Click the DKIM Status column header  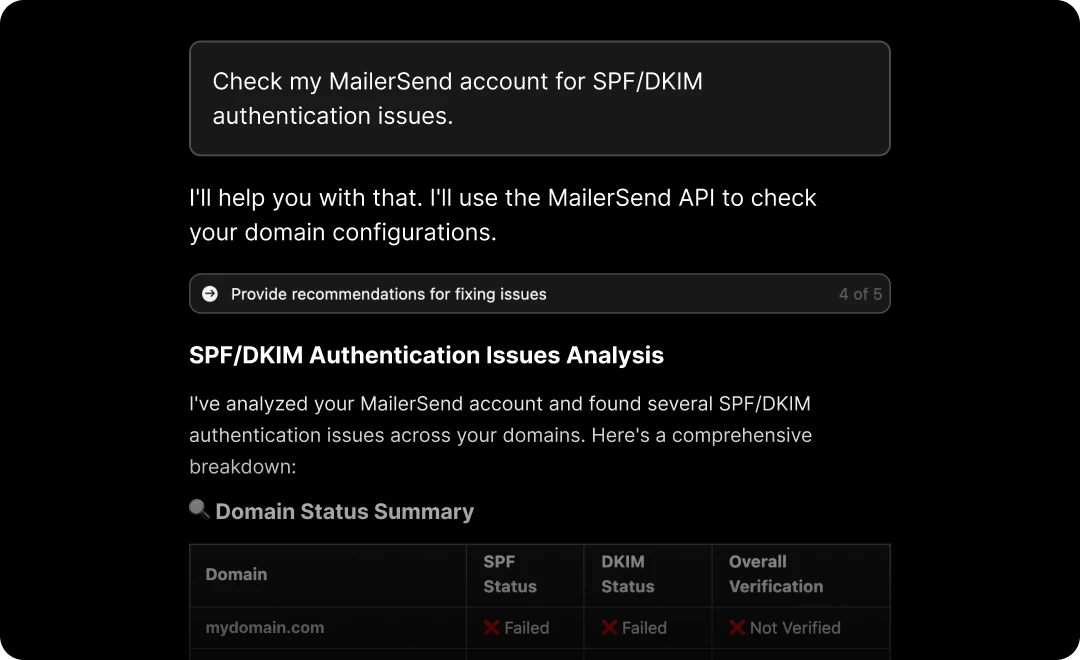pos(627,574)
